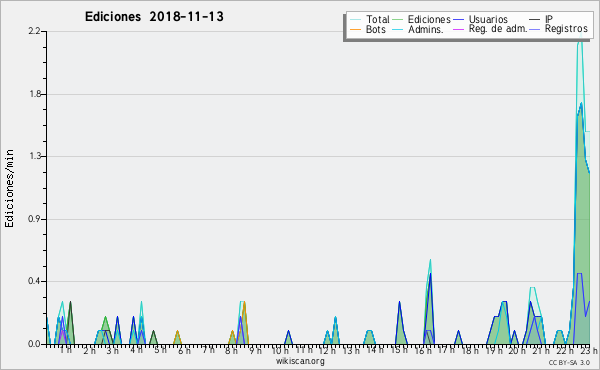Click the 11 h x-axis label
The height and width of the screenshot is (370, 600).
[304, 350]
